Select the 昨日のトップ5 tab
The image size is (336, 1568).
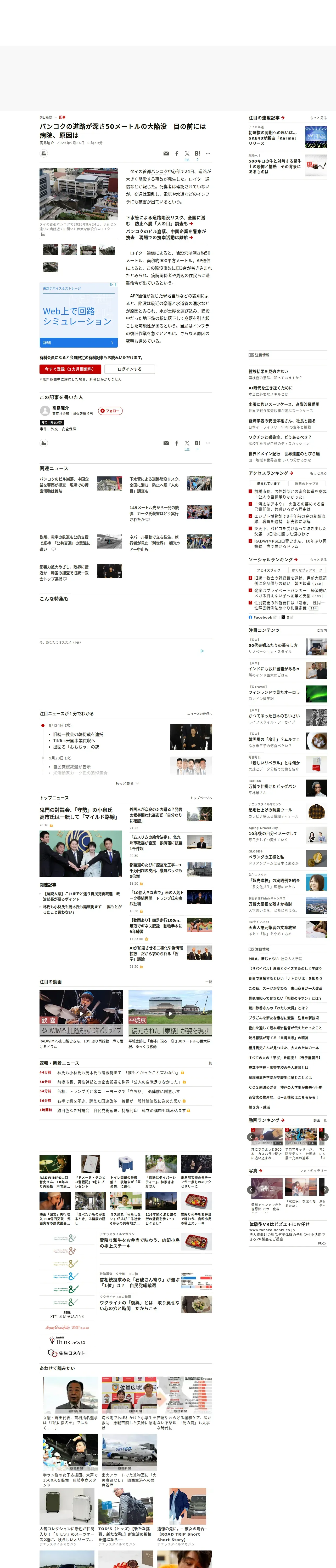click(307, 484)
